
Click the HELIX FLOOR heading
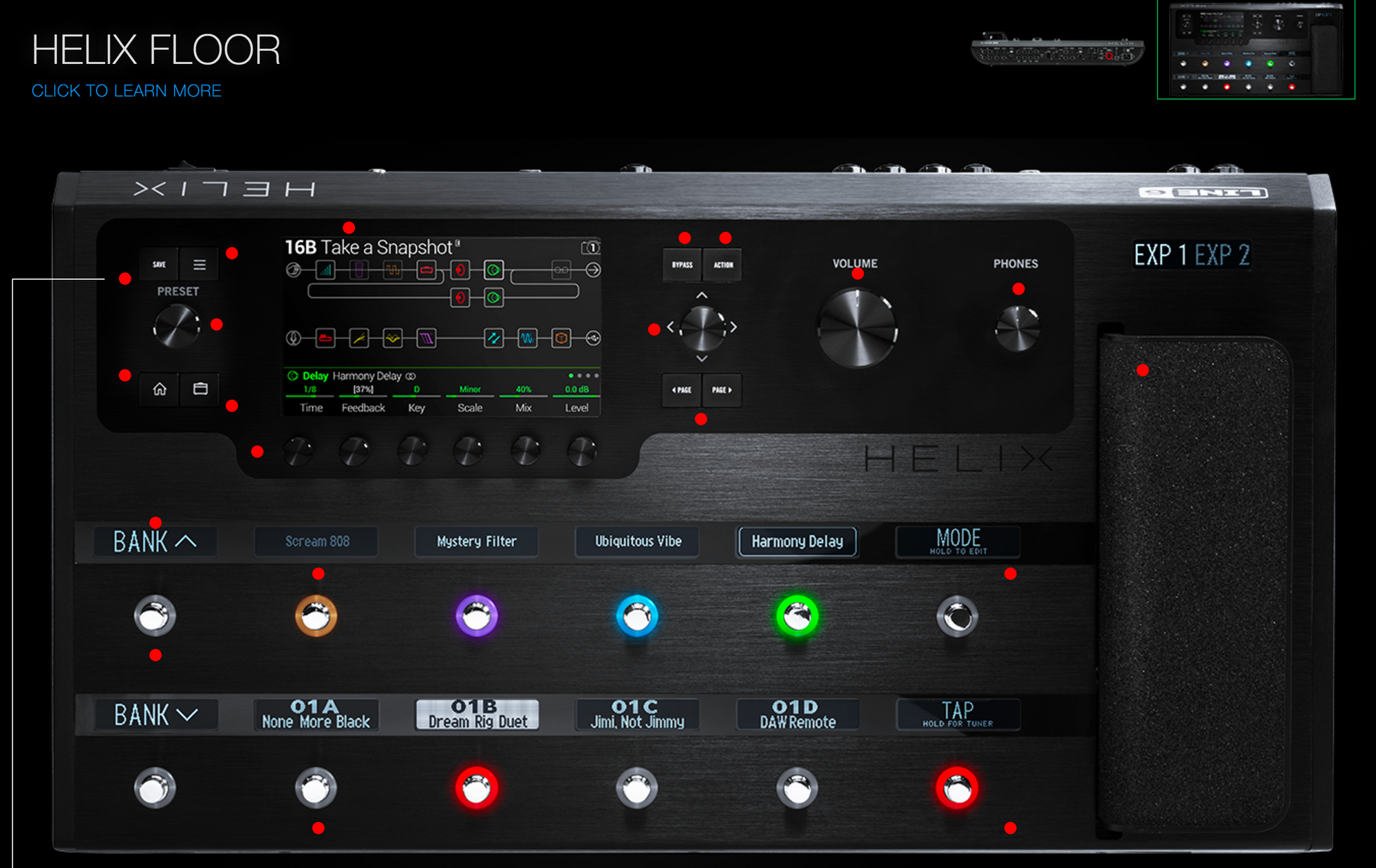coord(156,50)
